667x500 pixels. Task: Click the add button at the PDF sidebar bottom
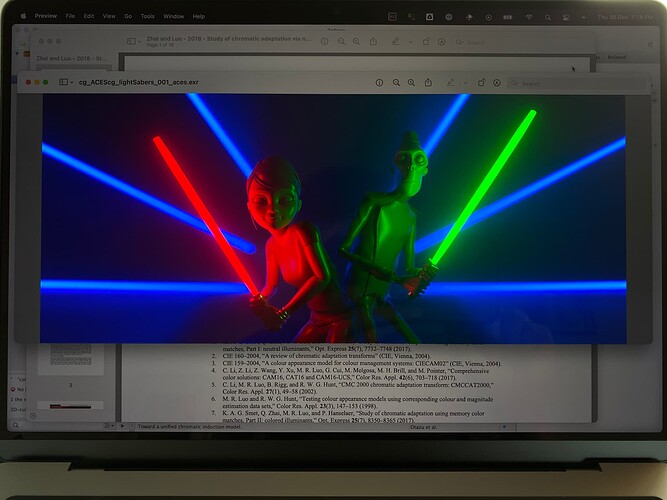tap(33, 416)
